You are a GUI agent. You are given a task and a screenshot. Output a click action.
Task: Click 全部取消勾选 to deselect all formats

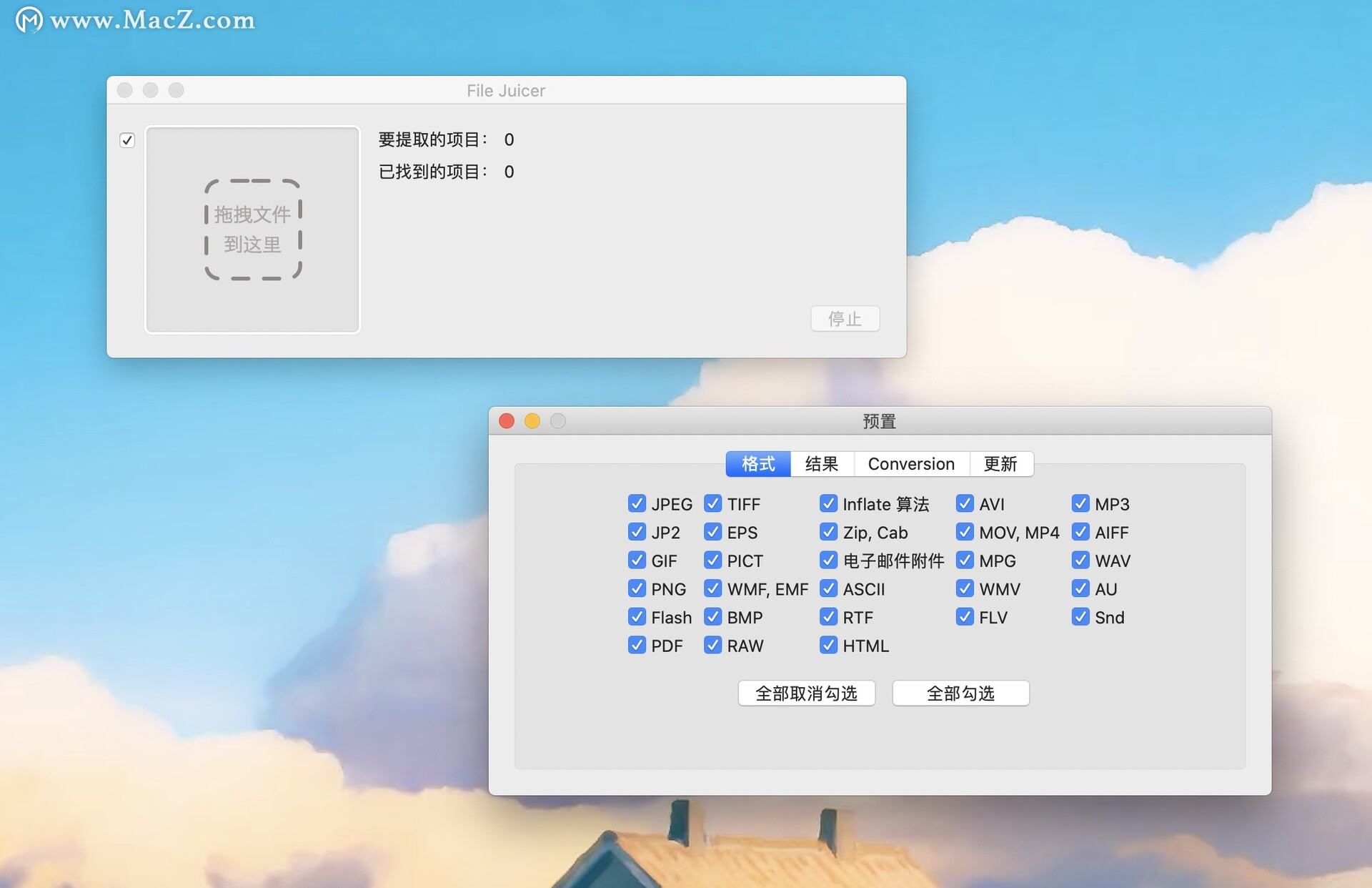click(805, 693)
